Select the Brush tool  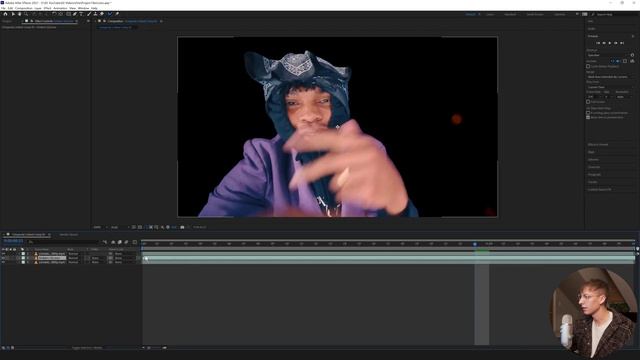point(89,14)
